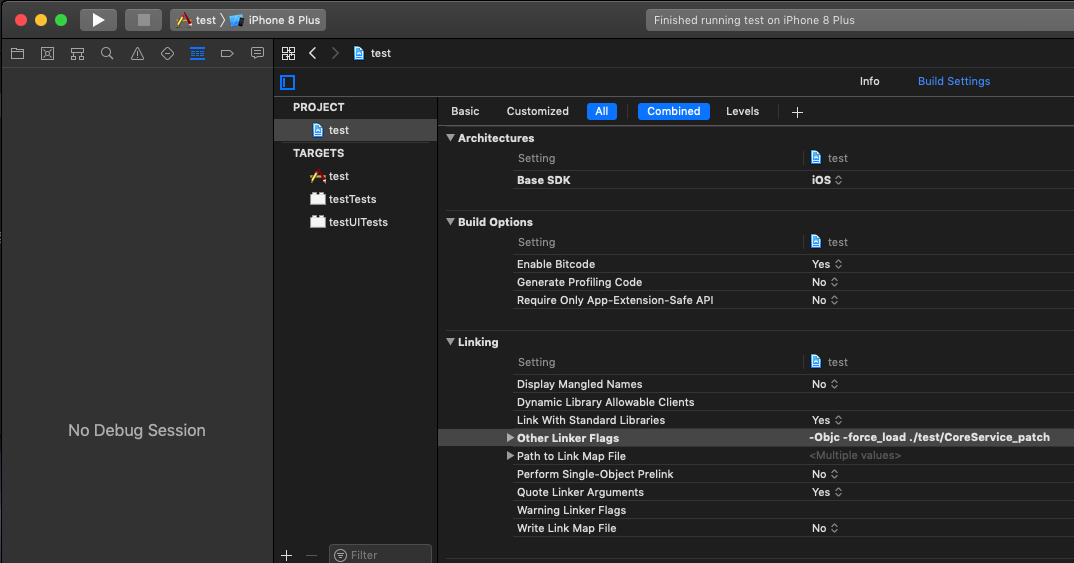Switch settings filter to Basic
The width and height of the screenshot is (1074, 563).
tap(465, 111)
